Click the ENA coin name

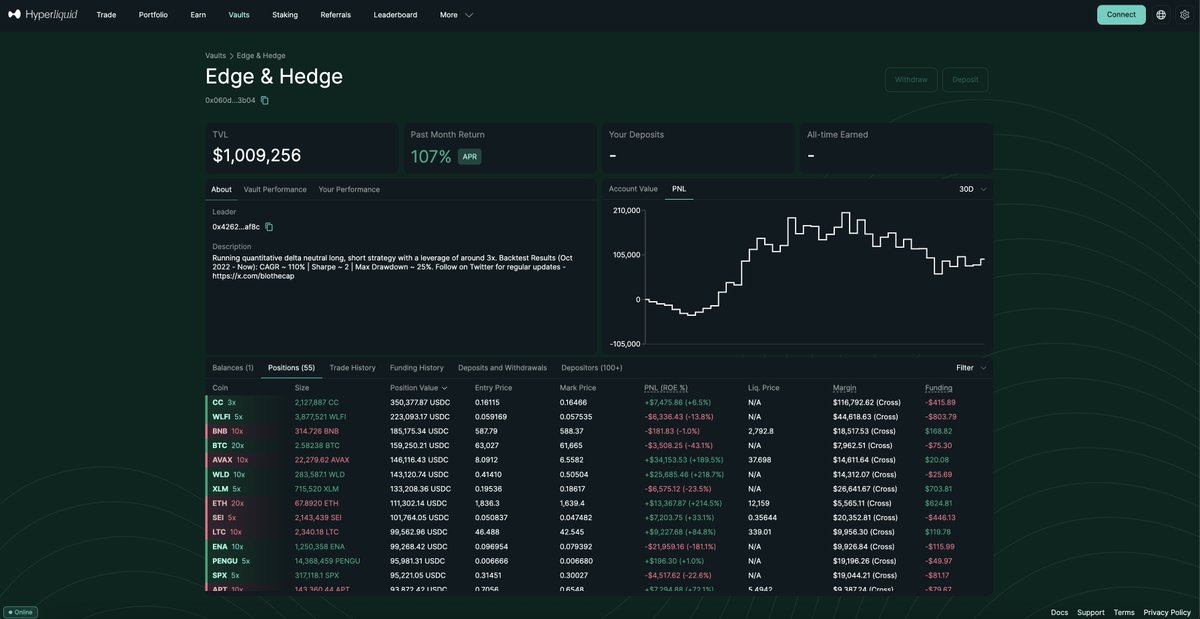click(220, 547)
